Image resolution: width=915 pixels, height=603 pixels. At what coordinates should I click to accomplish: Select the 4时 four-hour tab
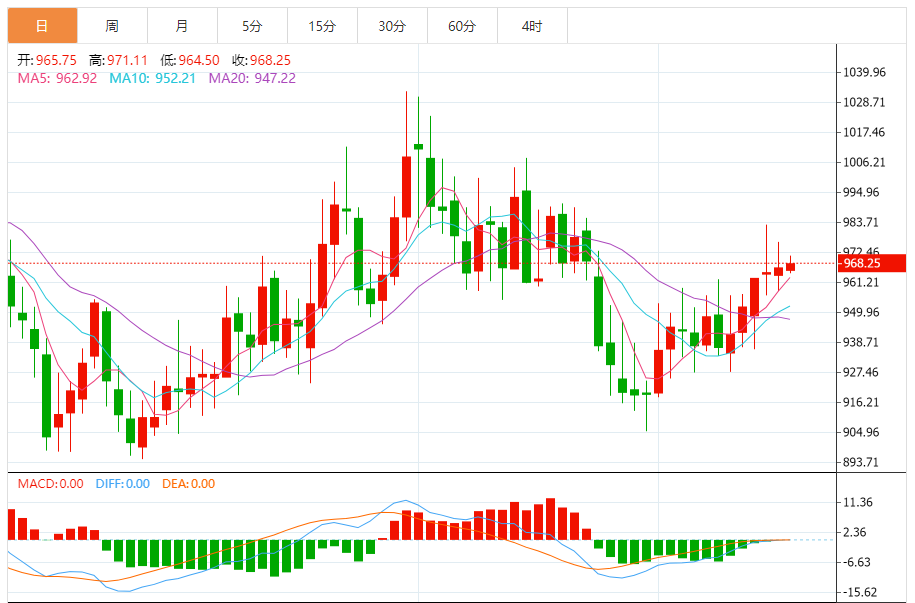pos(532,26)
